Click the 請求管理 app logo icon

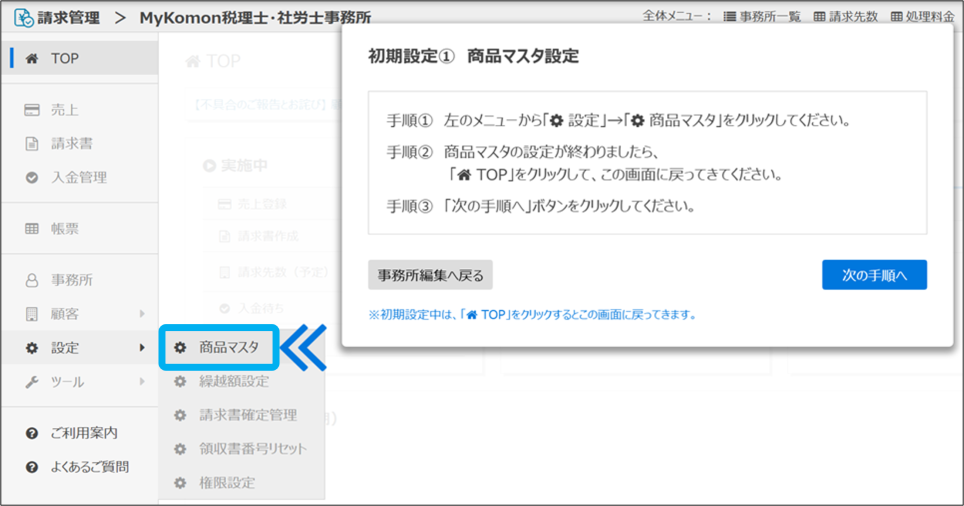point(22,17)
